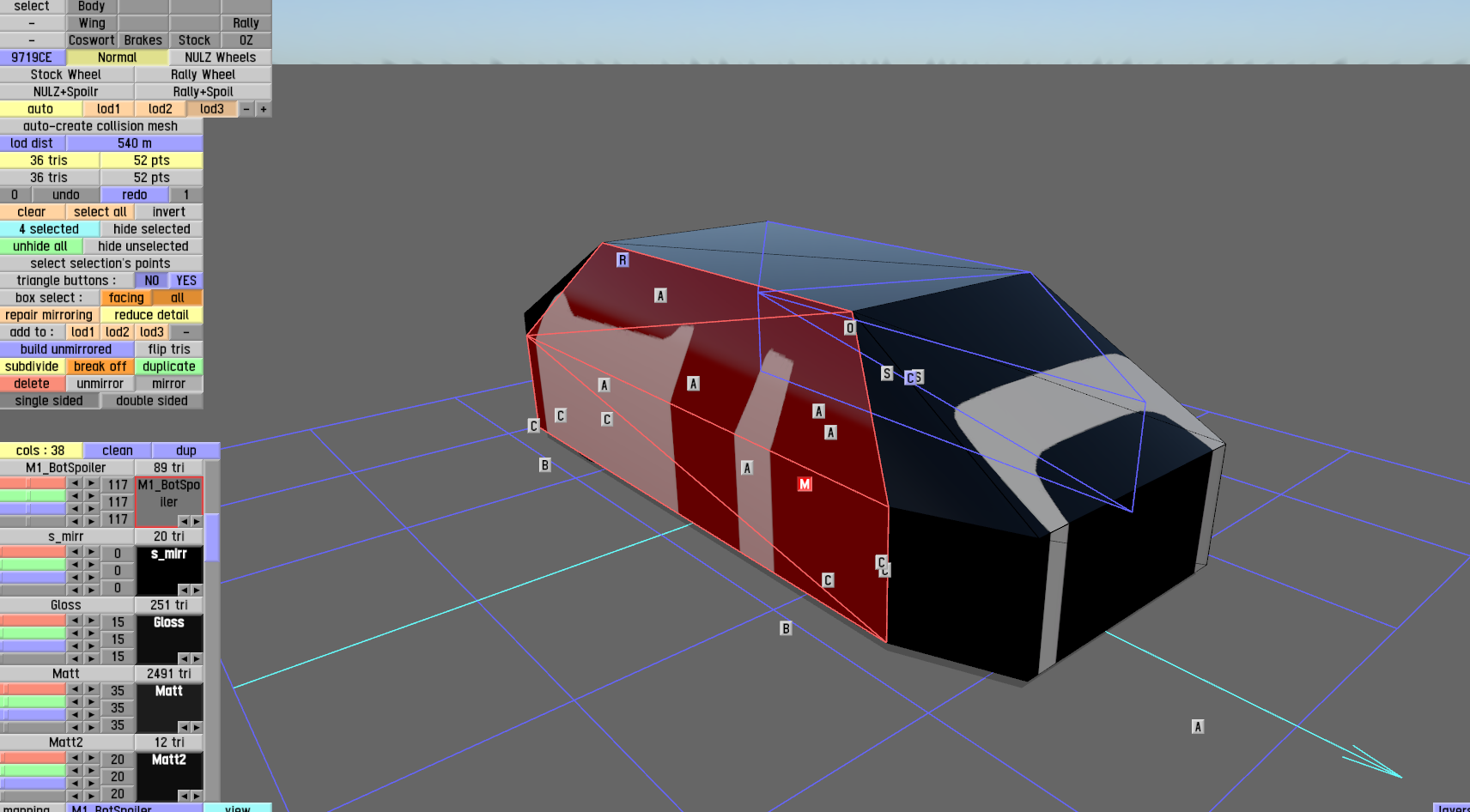This screenshot has height=812, width=1470.
Task: Select the R point marker on the model
Action: (623, 260)
